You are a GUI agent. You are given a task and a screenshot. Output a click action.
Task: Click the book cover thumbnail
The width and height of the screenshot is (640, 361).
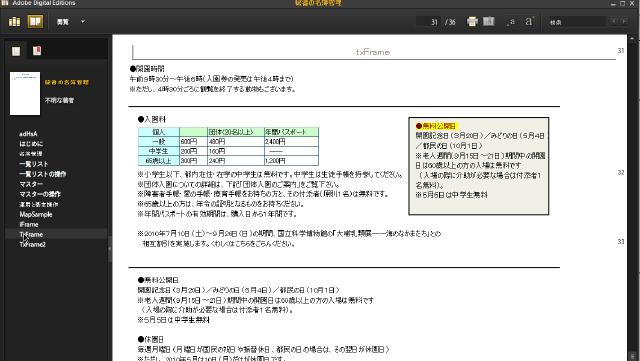[x=25, y=93]
